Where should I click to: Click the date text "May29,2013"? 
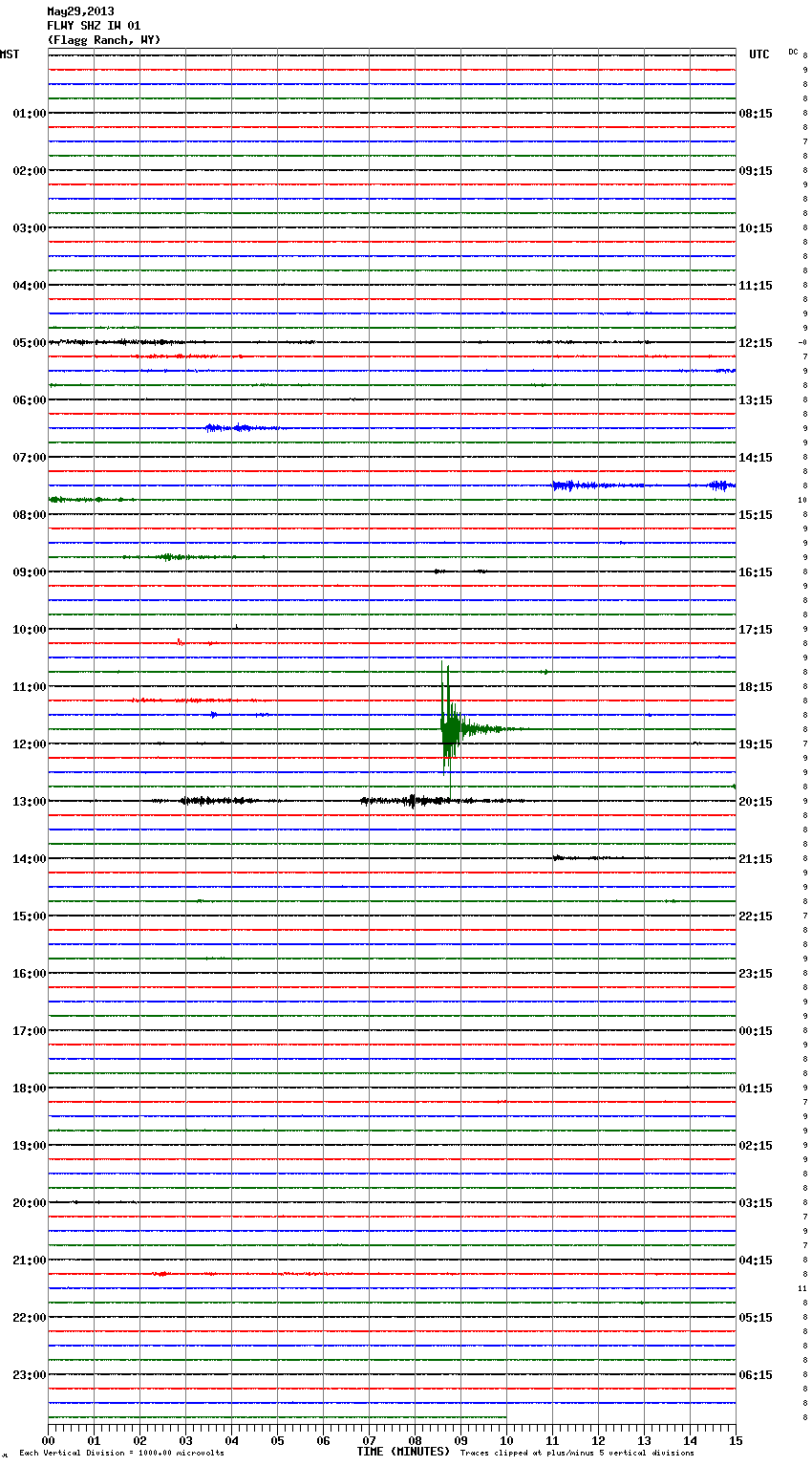[80, 11]
